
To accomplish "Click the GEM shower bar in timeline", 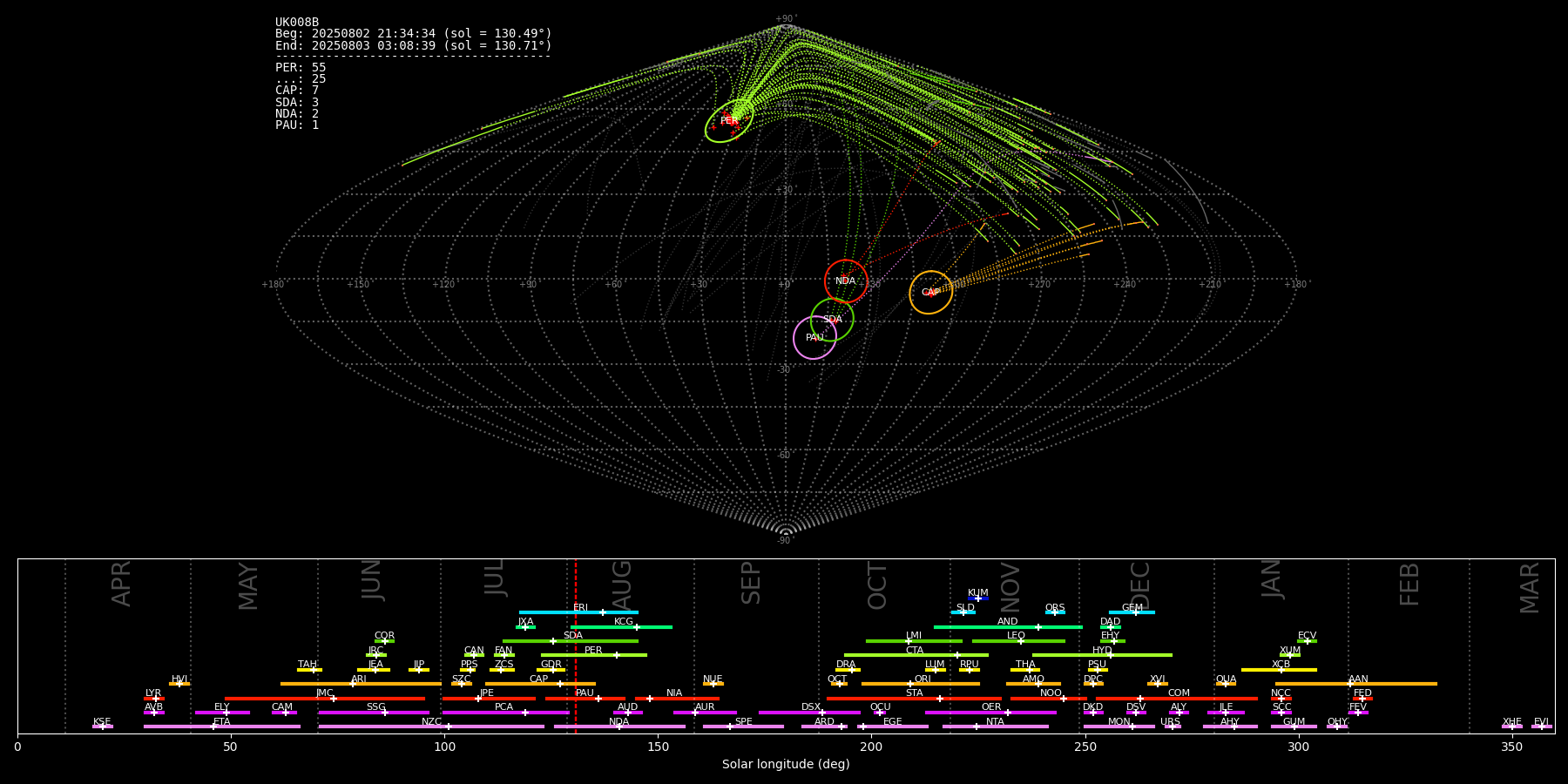I will [1132, 612].
